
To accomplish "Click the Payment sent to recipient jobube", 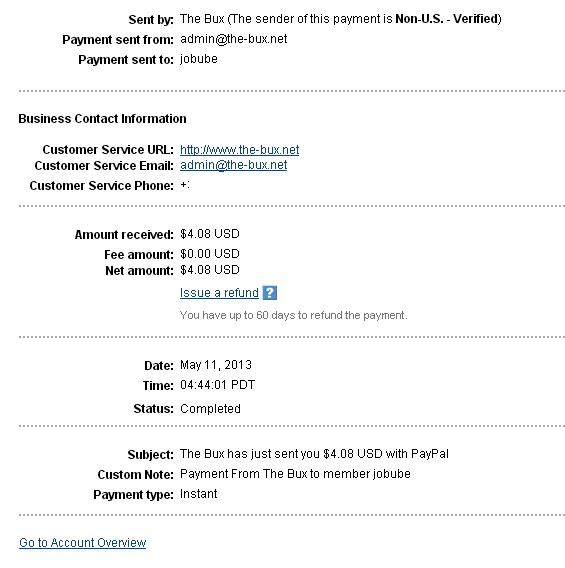I will (199, 59).
